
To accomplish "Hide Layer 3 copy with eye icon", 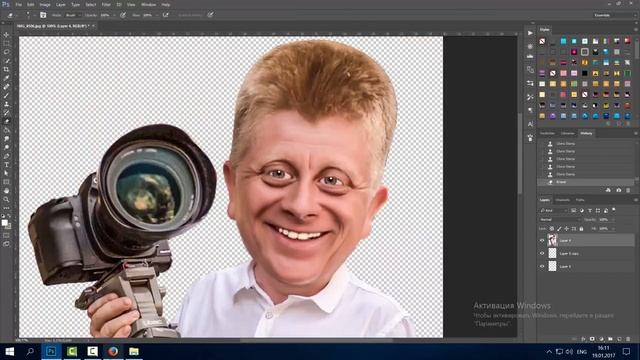I will [542, 253].
